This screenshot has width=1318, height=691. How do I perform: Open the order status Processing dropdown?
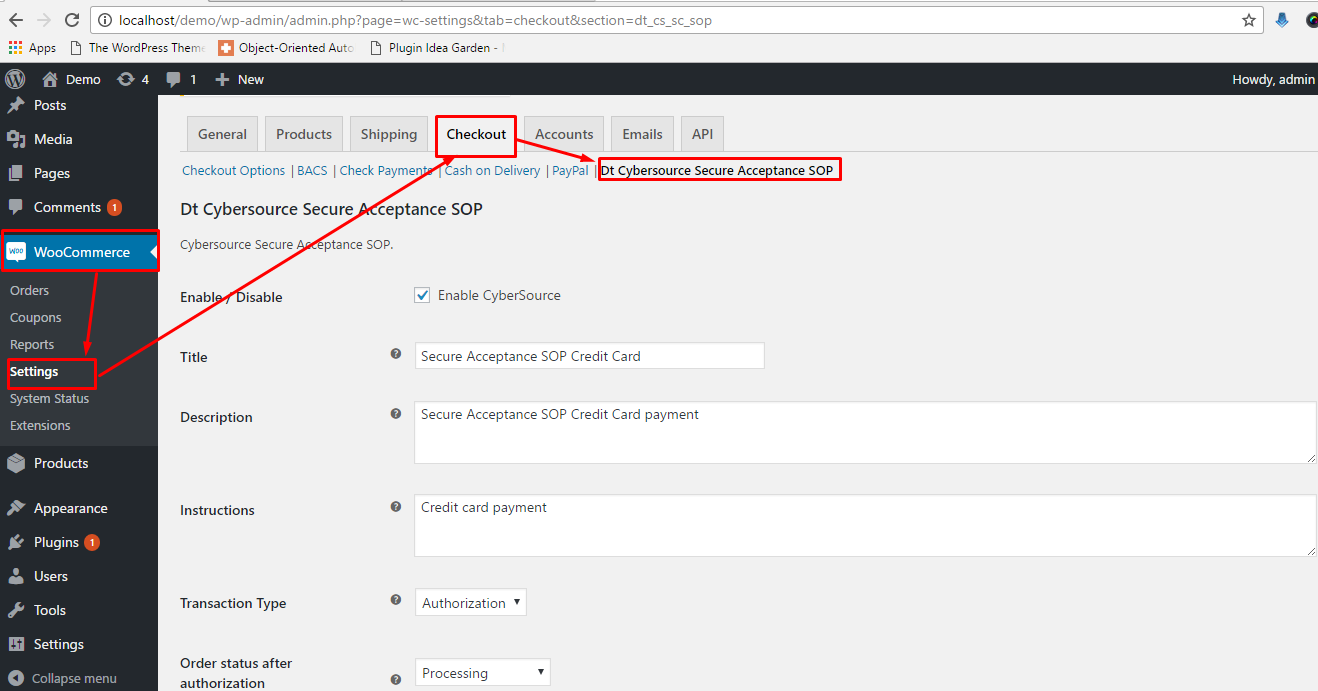click(x=482, y=672)
